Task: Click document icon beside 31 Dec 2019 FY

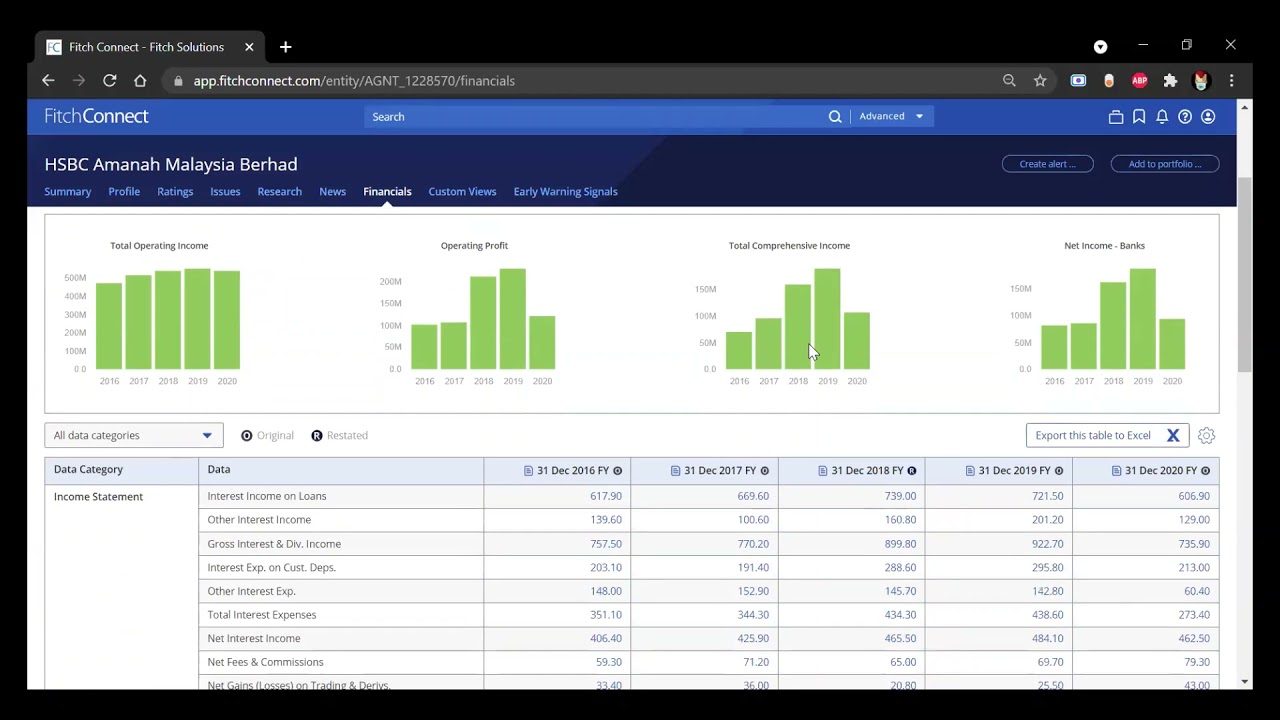Action: (x=970, y=471)
